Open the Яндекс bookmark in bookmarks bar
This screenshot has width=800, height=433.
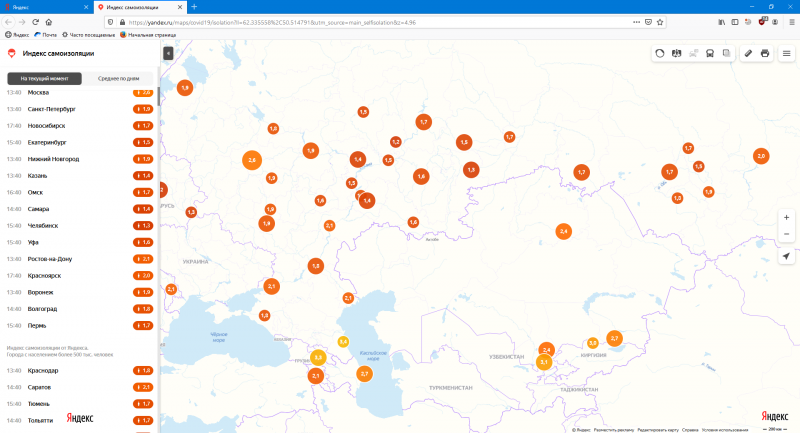(x=17, y=35)
